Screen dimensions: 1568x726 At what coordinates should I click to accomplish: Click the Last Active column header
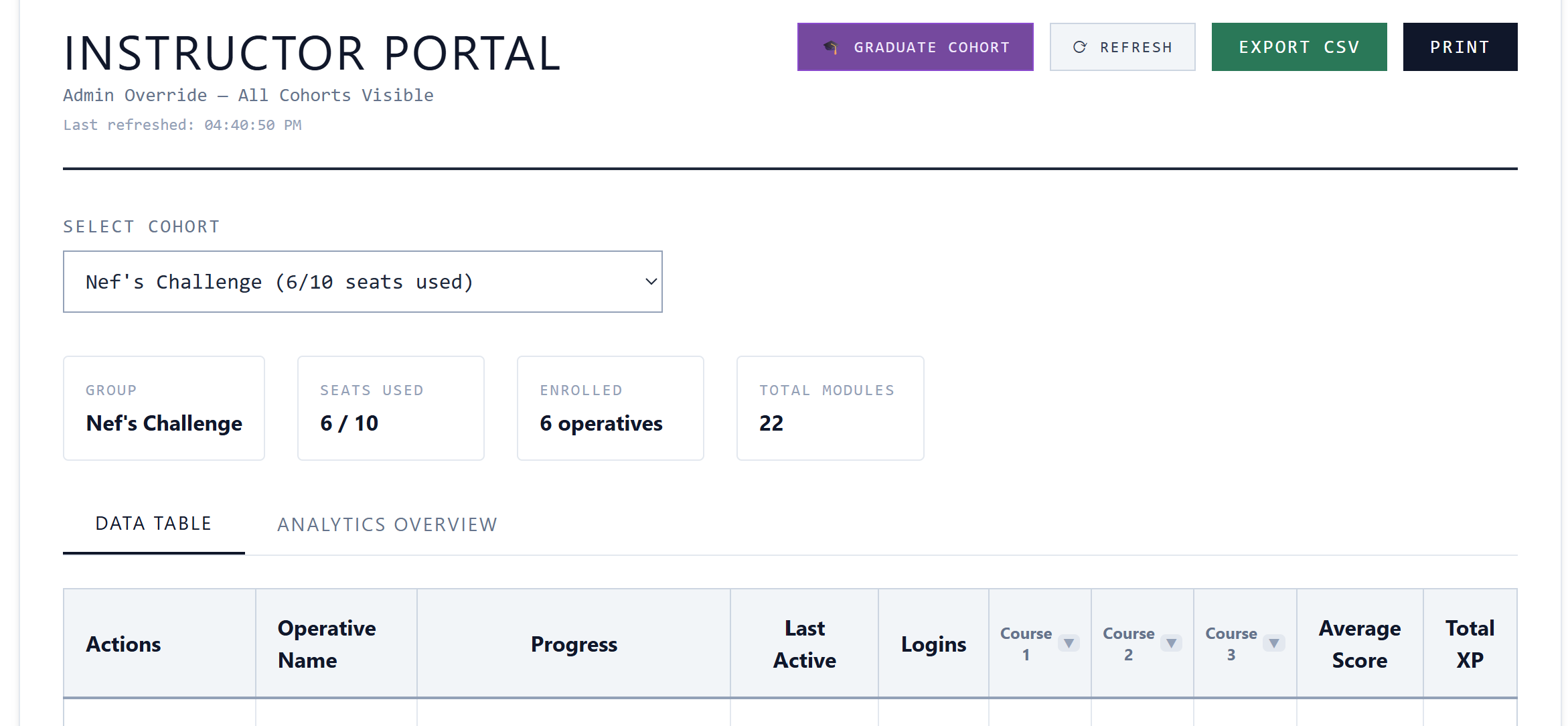[x=804, y=644]
